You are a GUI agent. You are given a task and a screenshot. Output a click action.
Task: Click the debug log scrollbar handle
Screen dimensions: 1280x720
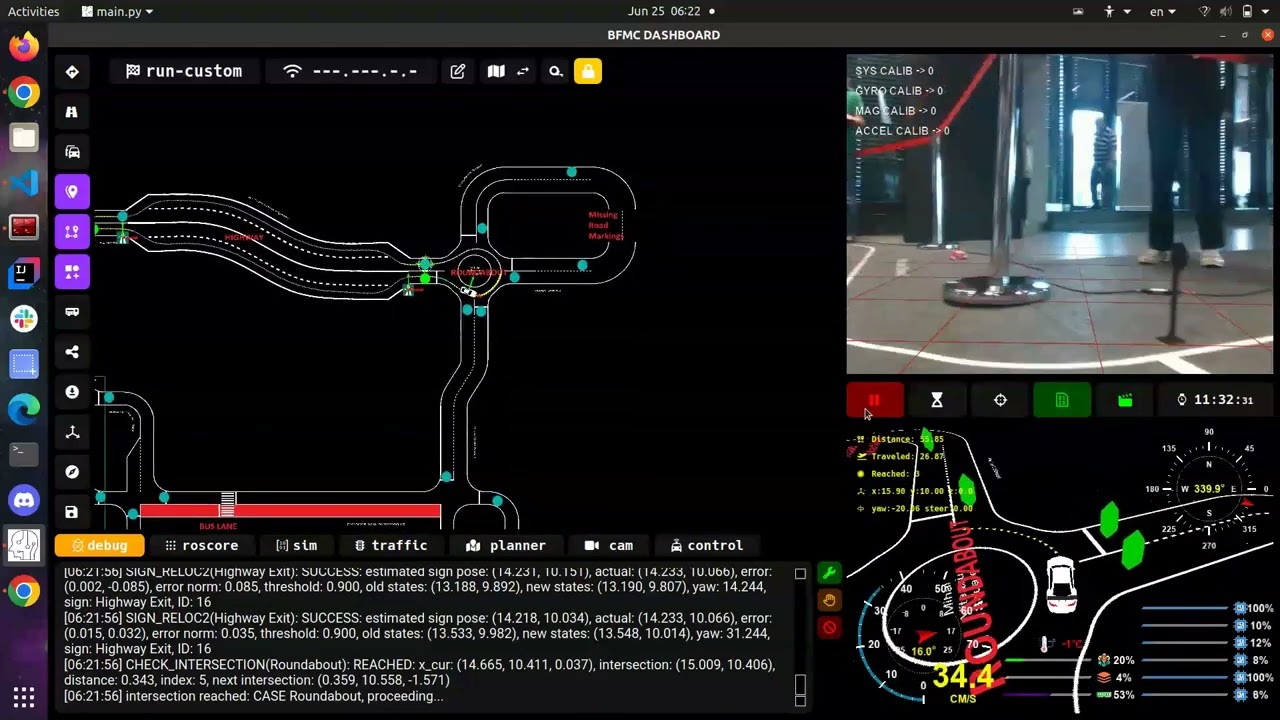(800, 684)
